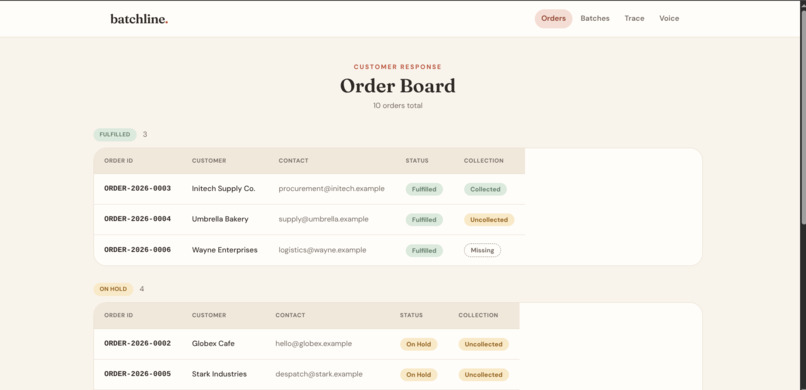Click email logistics@wayne.example
This screenshot has height=390, width=806.
click(x=322, y=250)
